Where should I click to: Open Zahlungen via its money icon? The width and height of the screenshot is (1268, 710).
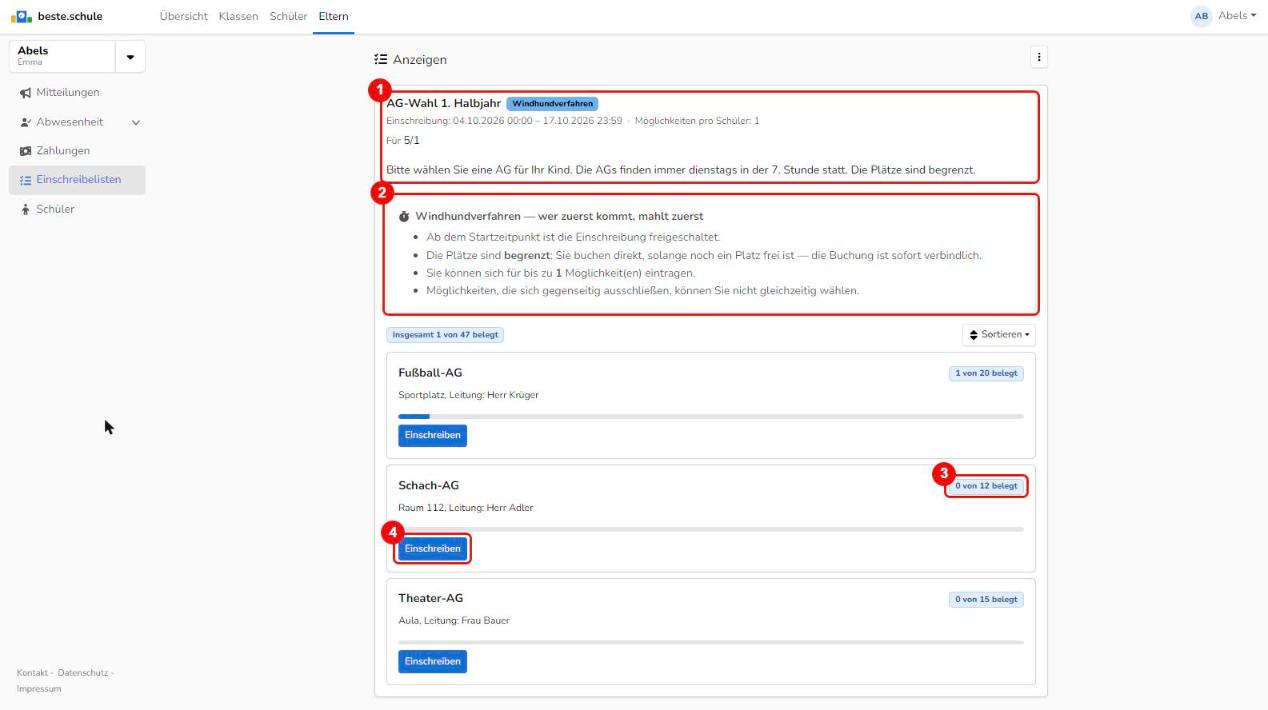pyautogui.click(x=26, y=151)
